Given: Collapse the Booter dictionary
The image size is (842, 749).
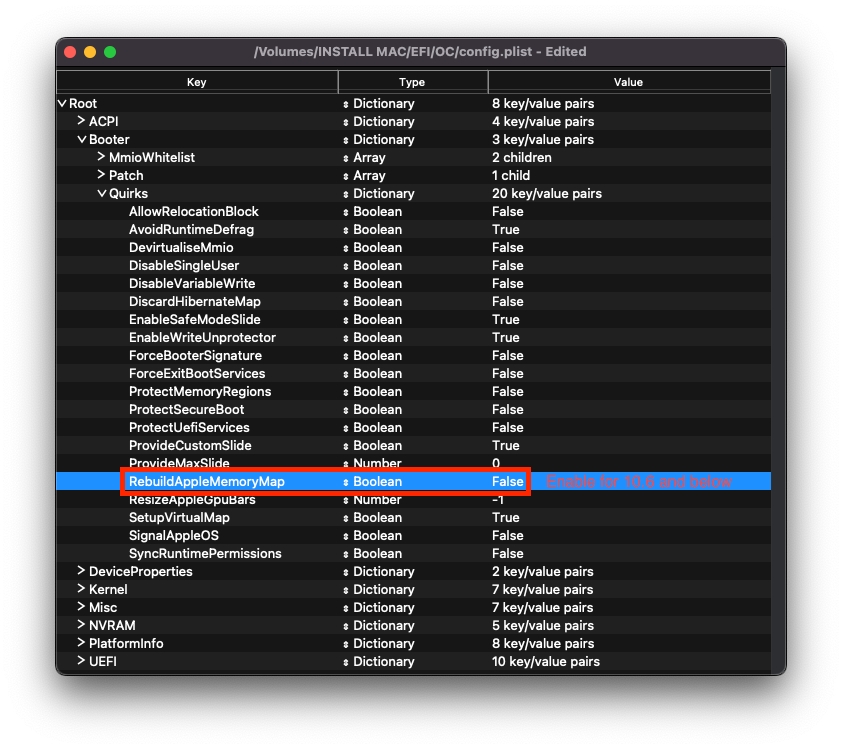Looking at the screenshot, I should (82, 140).
